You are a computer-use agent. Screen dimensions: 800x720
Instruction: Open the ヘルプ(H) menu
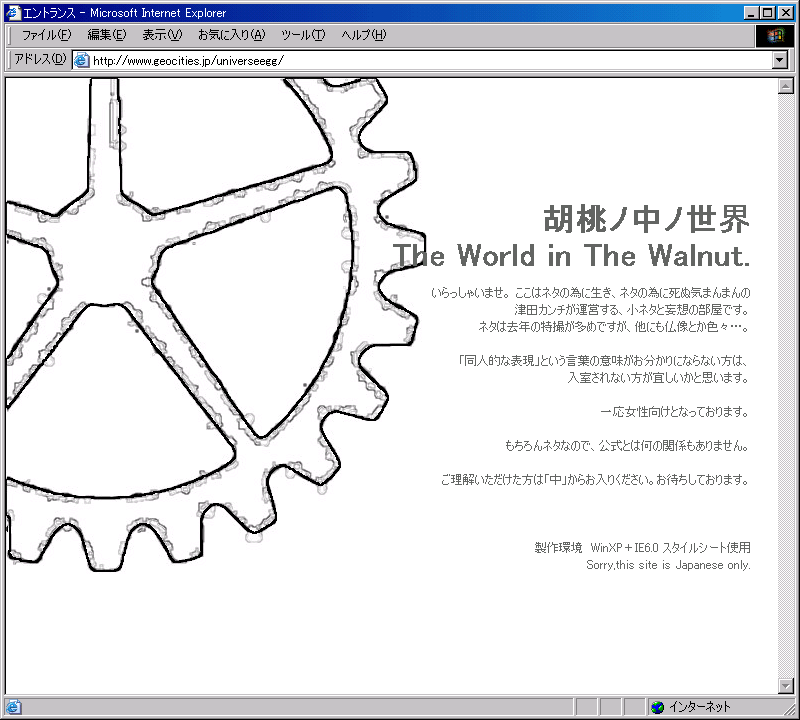coord(363,35)
